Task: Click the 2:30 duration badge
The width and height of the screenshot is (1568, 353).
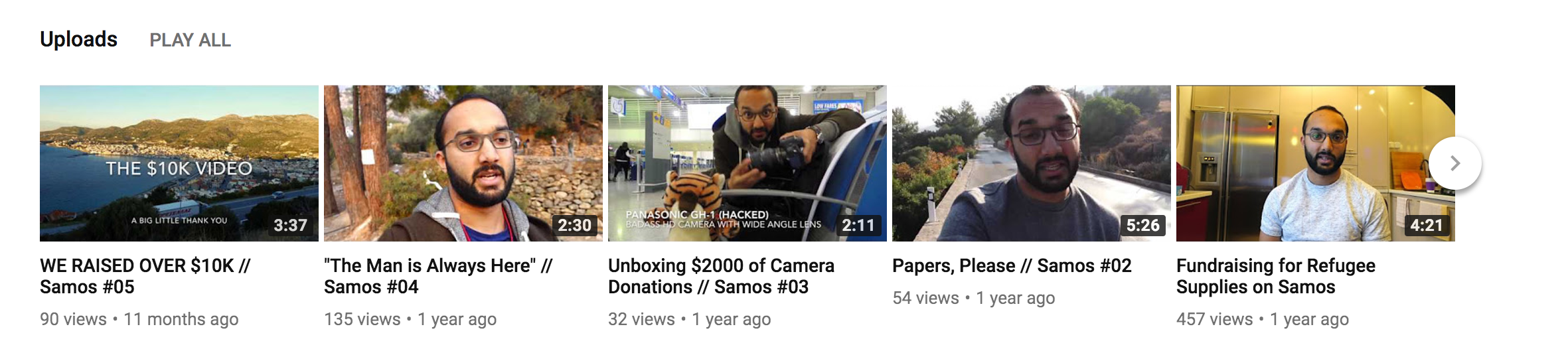Action: coord(574,226)
